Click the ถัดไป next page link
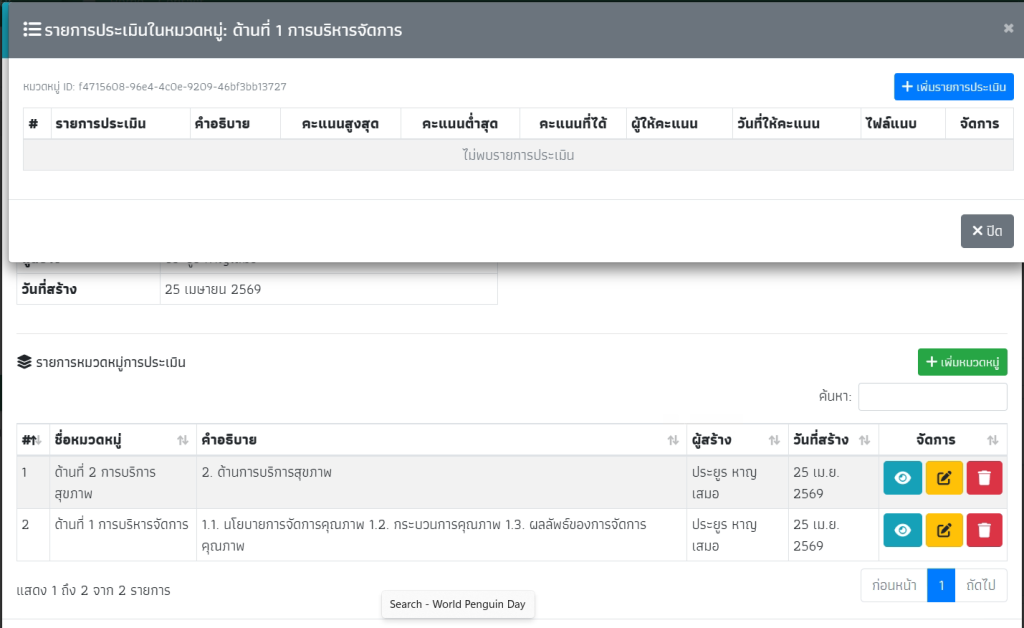The image size is (1024, 628). 980,586
